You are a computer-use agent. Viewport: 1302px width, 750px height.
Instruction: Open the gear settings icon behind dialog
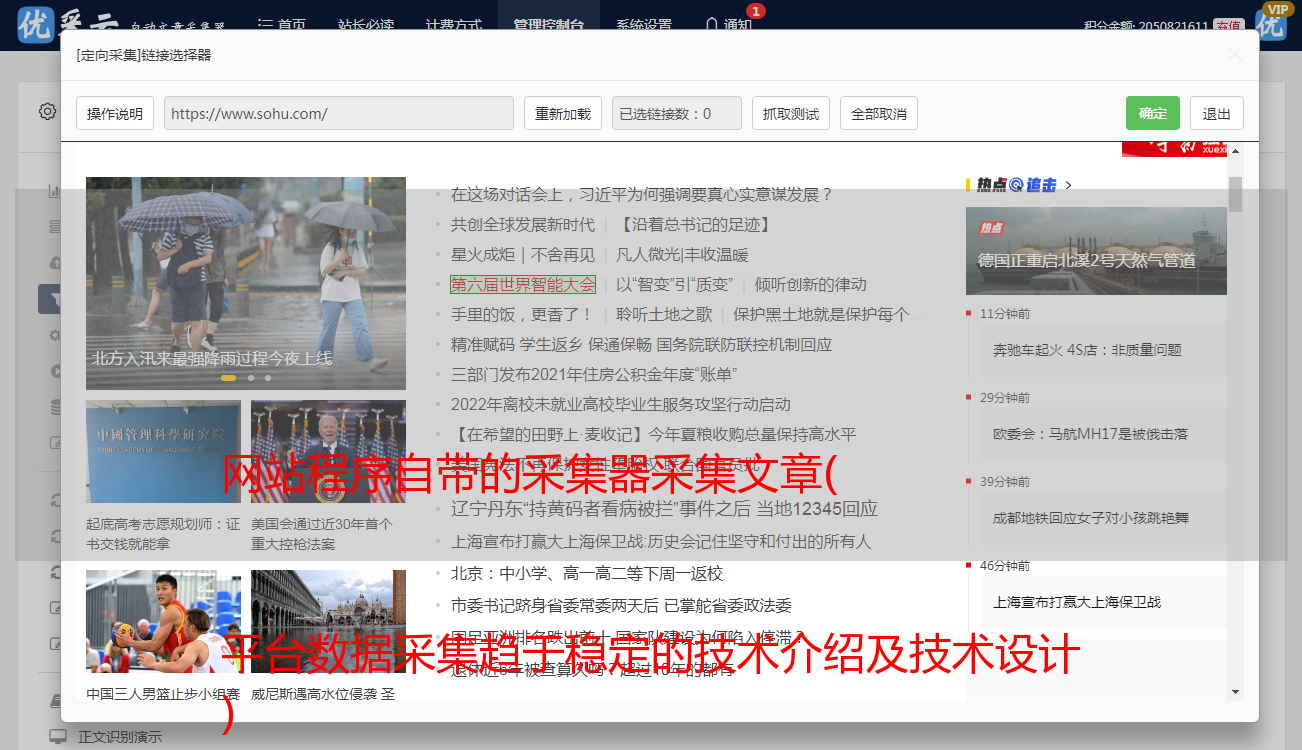[x=47, y=111]
